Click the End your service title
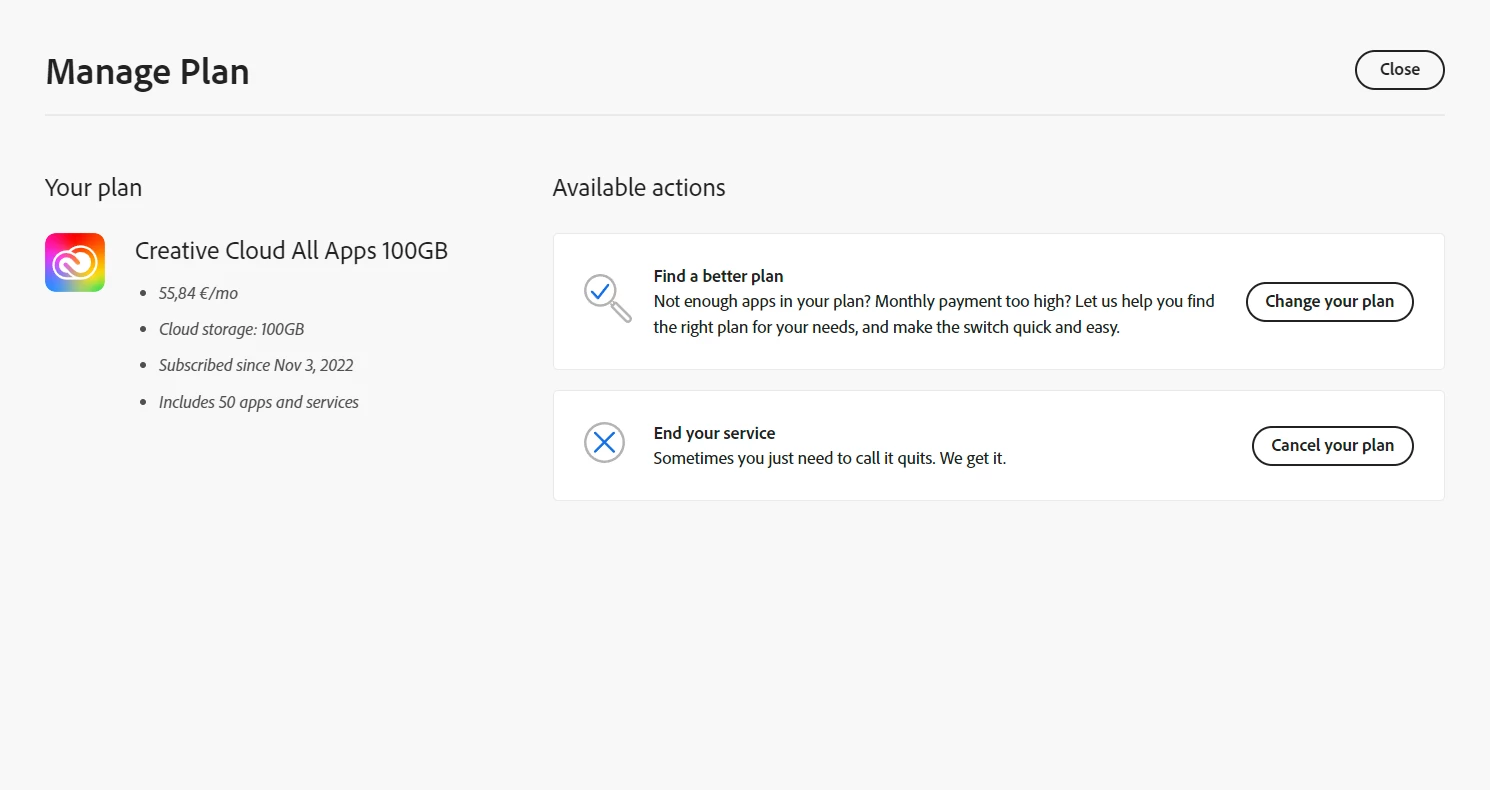The width and height of the screenshot is (1490, 790). coord(714,433)
